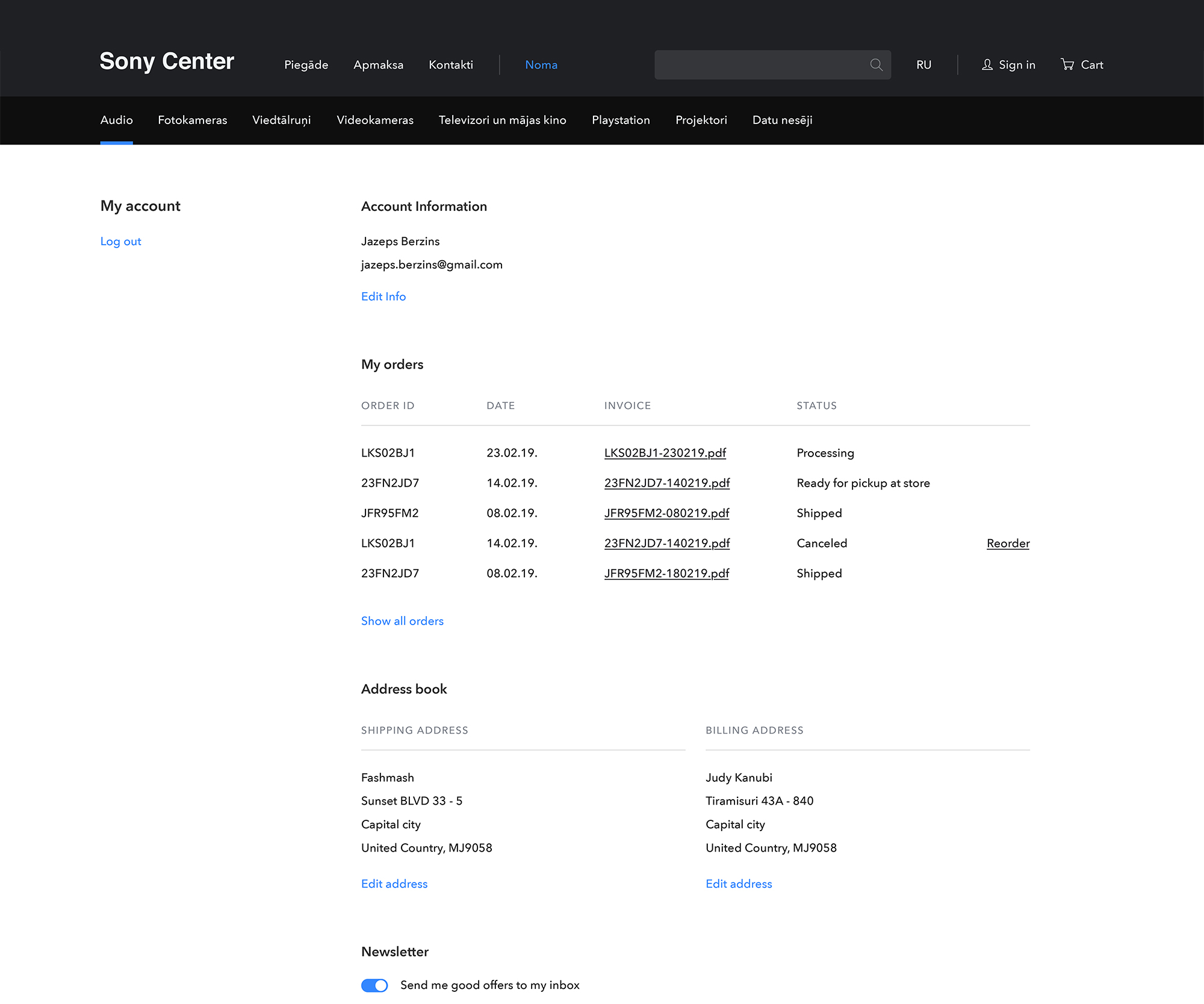Click the SHIPPING ADDRESS label

click(415, 731)
